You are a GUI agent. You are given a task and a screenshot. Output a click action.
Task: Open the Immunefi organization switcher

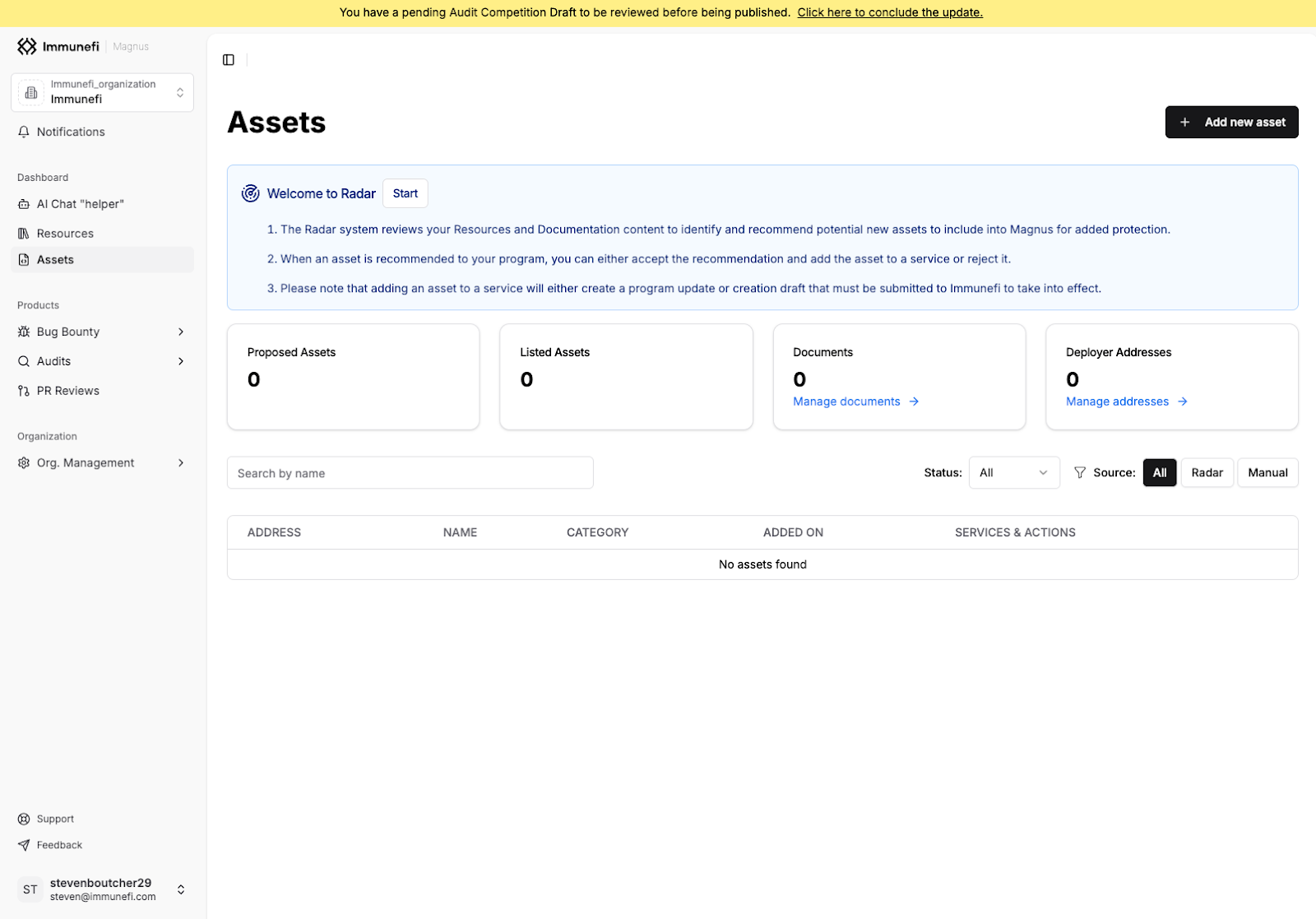pos(103,92)
